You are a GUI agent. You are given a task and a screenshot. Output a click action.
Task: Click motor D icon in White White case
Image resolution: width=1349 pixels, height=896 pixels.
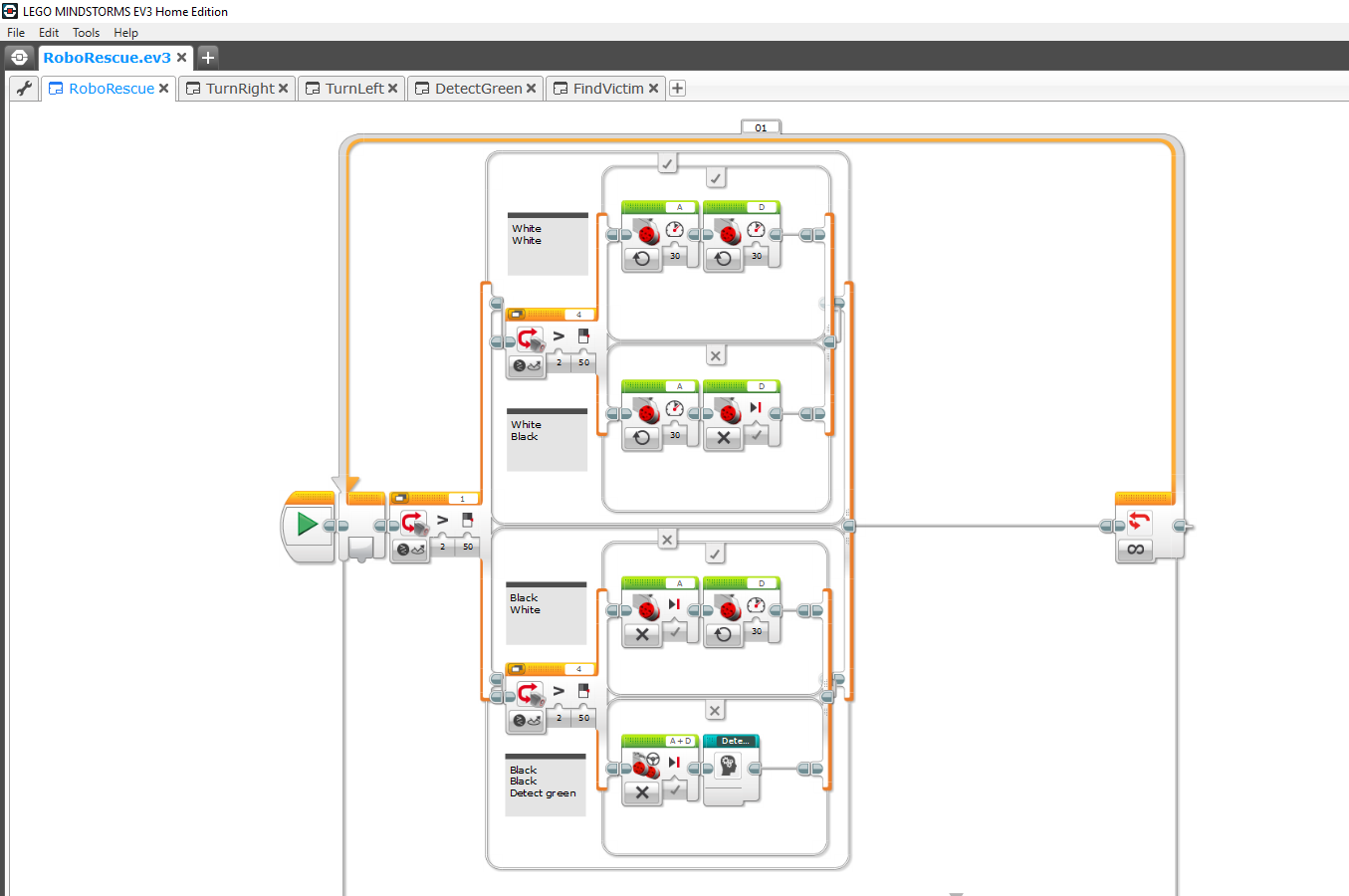tap(729, 233)
